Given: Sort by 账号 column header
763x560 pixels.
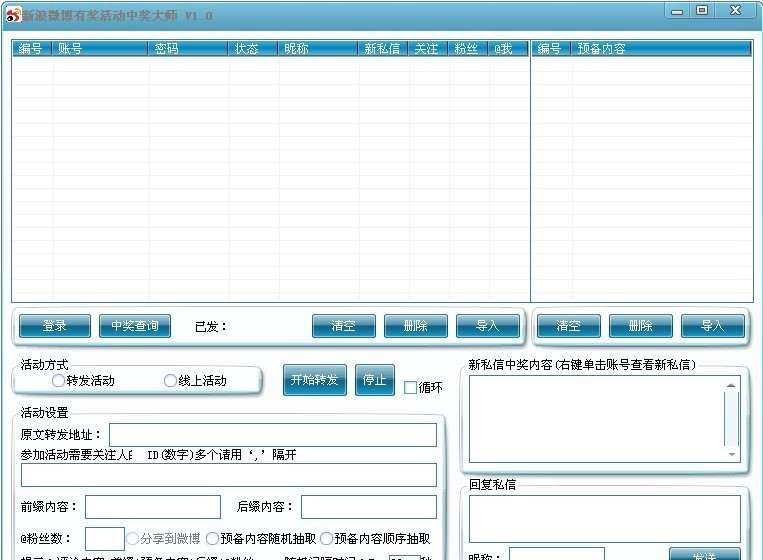Looking at the screenshot, I should pyautogui.click(x=99, y=49).
